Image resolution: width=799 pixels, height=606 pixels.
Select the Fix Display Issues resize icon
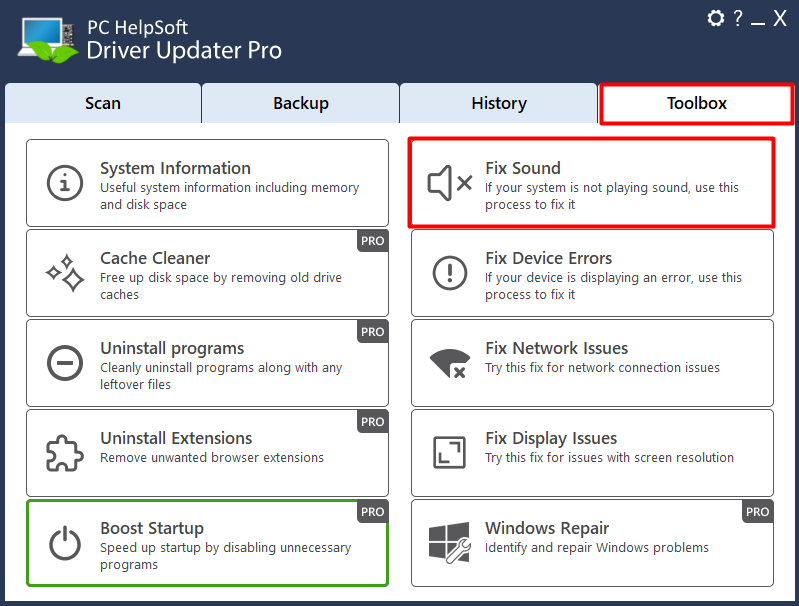[449, 453]
